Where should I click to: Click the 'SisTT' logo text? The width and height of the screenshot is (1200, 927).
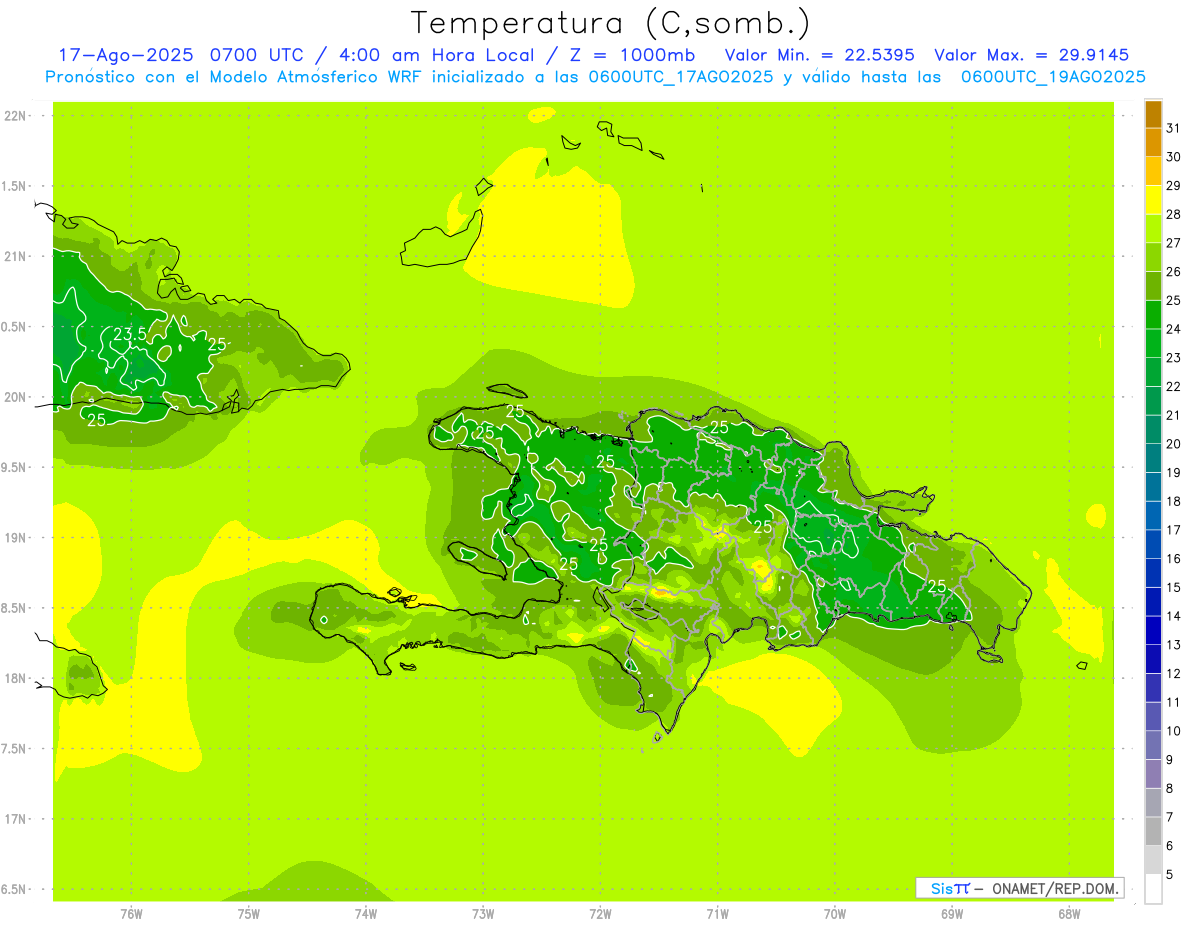click(950, 888)
